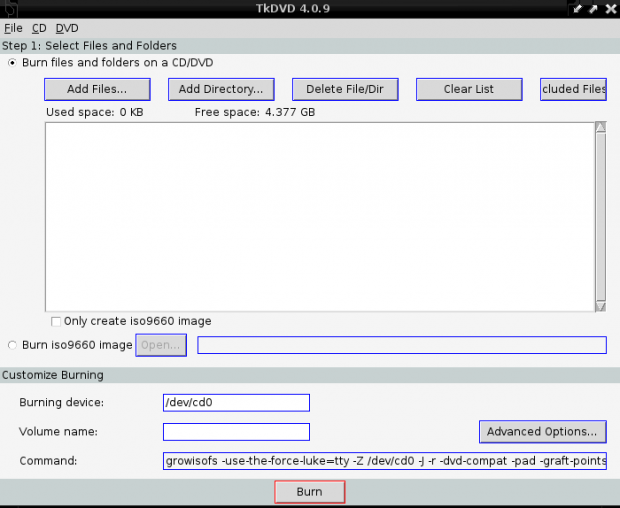
Task: Click the file list vertical scrollbar track
Action: [x=601, y=217]
